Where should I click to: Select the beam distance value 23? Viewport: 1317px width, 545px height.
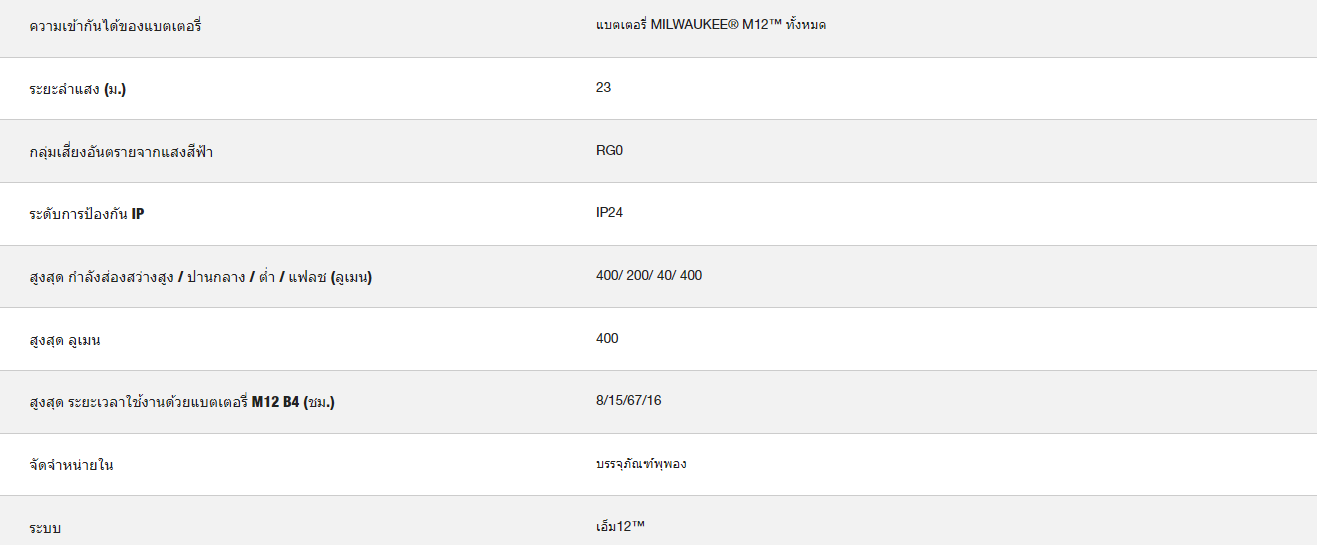point(603,87)
